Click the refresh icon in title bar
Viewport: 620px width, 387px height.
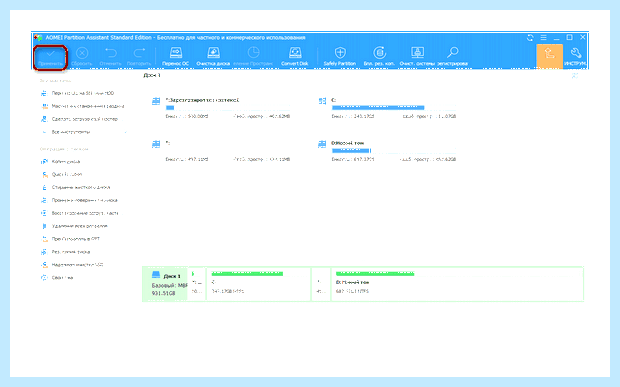(x=530, y=38)
